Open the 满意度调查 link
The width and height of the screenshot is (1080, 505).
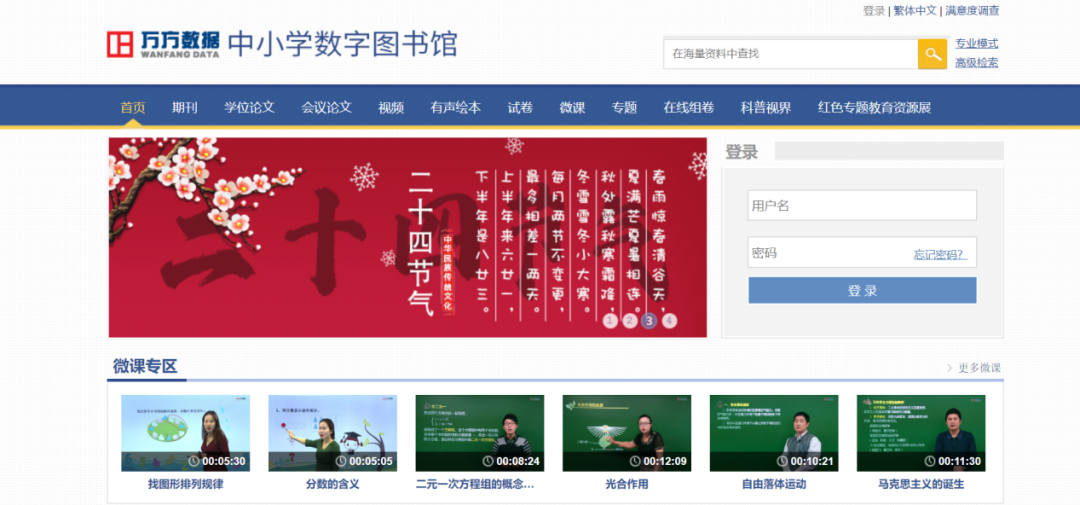point(972,10)
